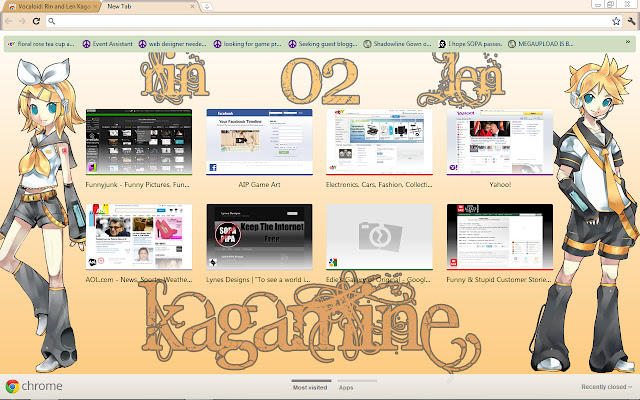This screenshot has width=640, height=400.
Task: Open the 'looking for game pr...' bookmark
Action: (x=248, y=44)
